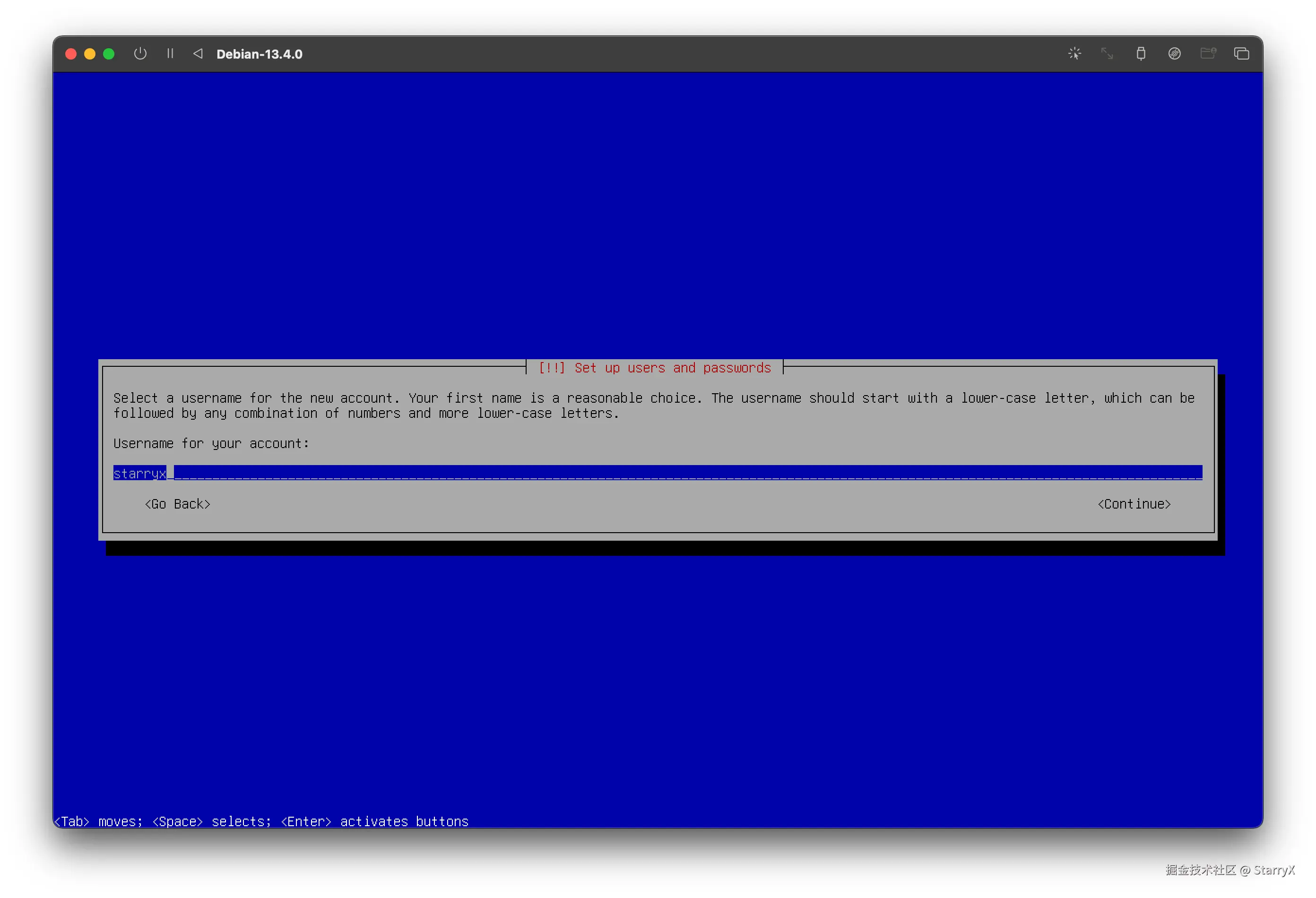Image resolution: width=1316 pixels, height=898 pixels.
Task: Open the windows list icon
Action: point(1241,54)
